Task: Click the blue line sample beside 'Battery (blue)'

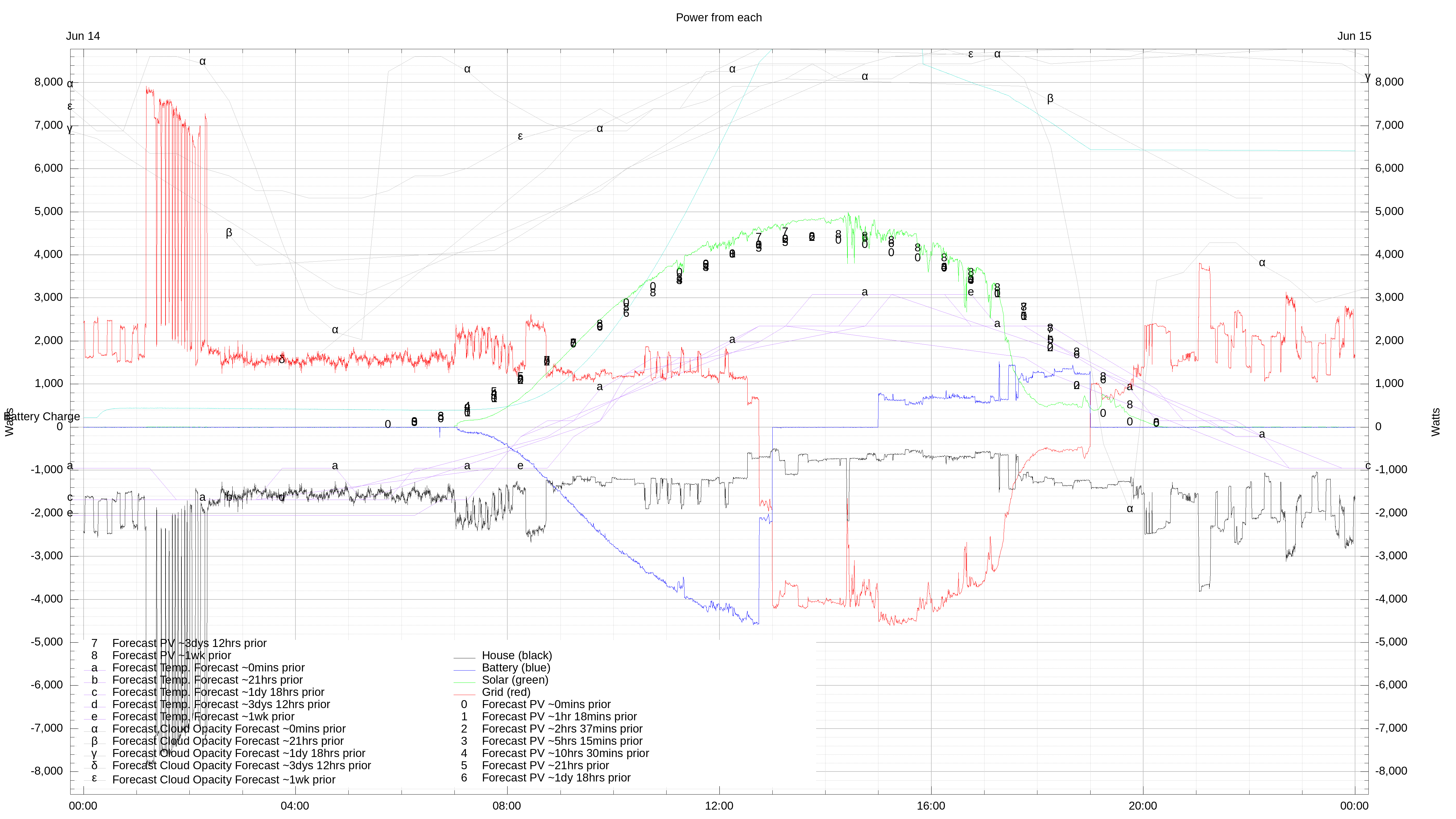Action: 464,670
